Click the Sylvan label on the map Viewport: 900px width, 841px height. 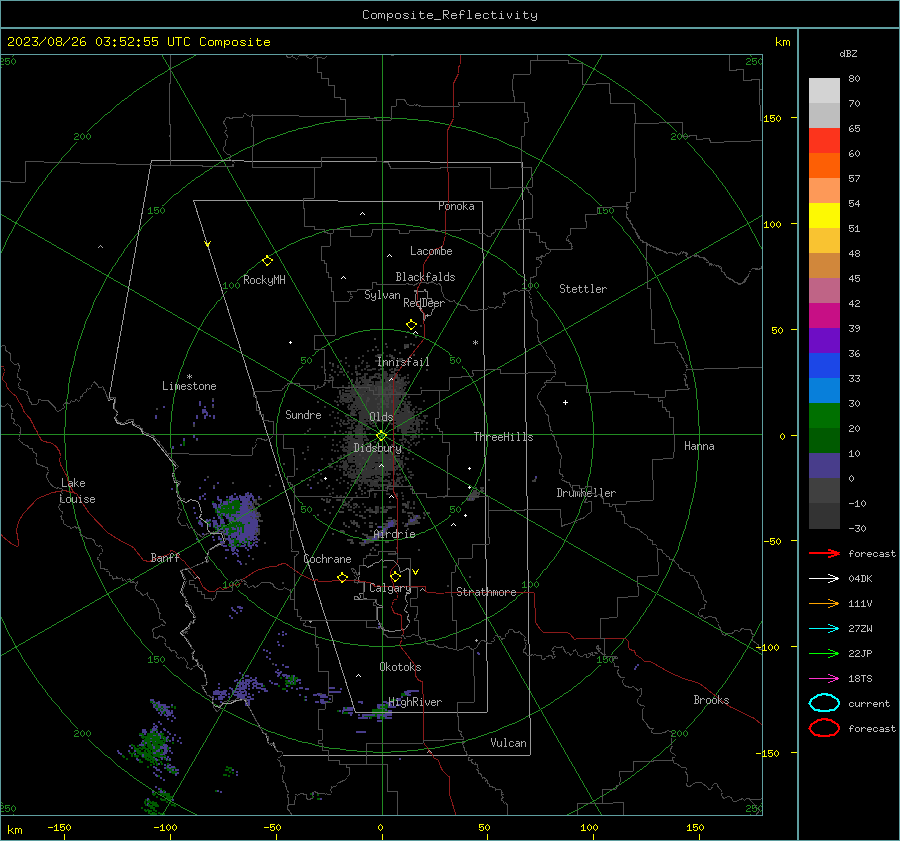382,295
